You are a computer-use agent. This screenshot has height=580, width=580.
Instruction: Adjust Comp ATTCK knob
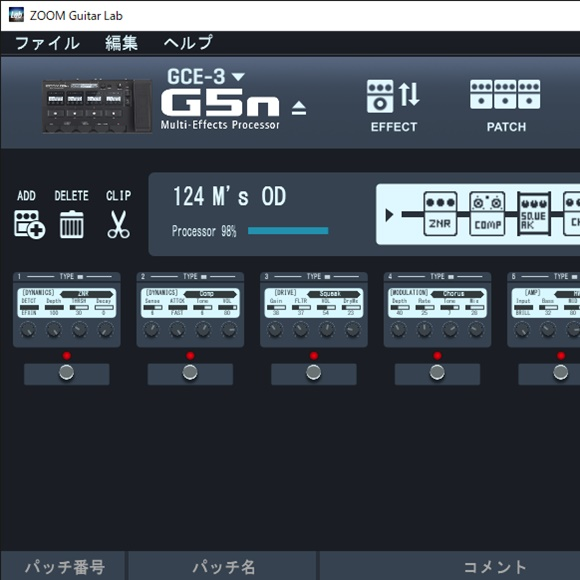coord(178,330)
